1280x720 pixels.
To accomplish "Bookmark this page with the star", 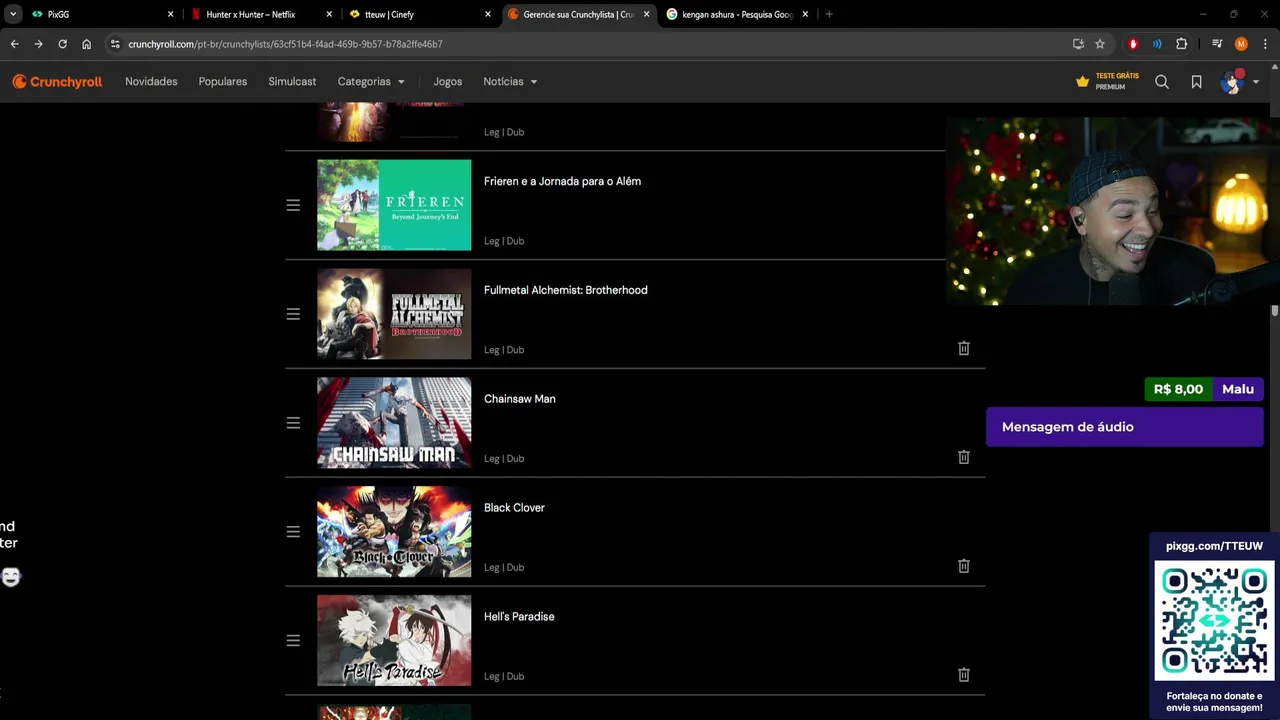I will (1100, 44).
